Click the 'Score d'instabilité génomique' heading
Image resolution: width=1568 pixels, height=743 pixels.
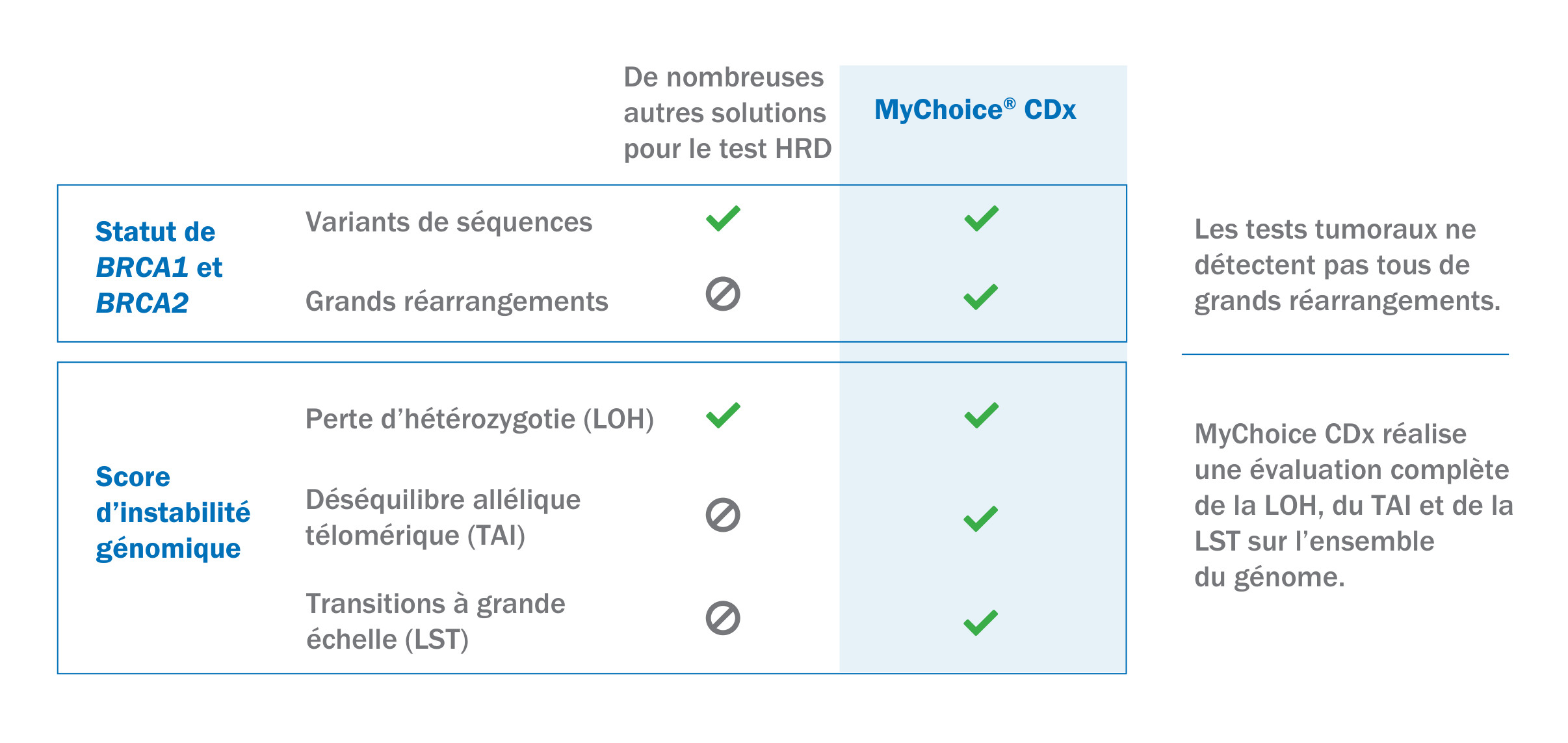point(172,512)
